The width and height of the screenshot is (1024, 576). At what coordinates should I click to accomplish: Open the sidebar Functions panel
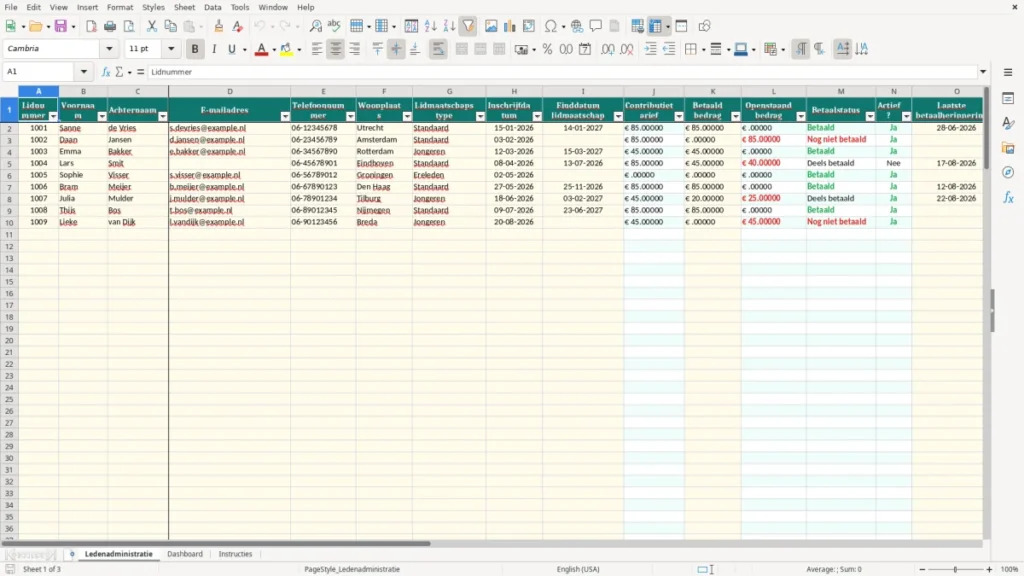tap(1008, 197)
